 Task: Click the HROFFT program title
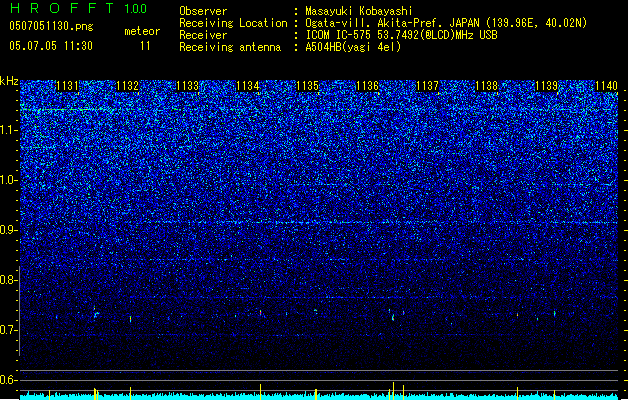pos(62,8)
